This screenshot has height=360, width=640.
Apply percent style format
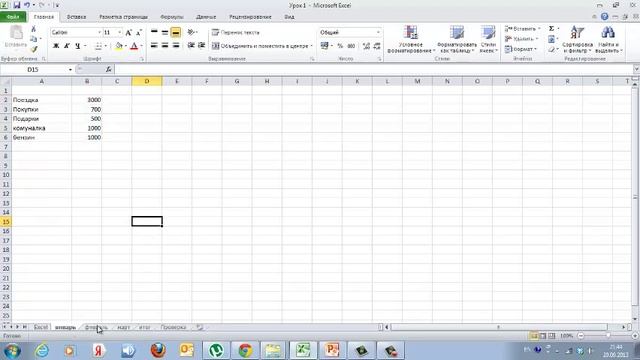coord(340,46)
